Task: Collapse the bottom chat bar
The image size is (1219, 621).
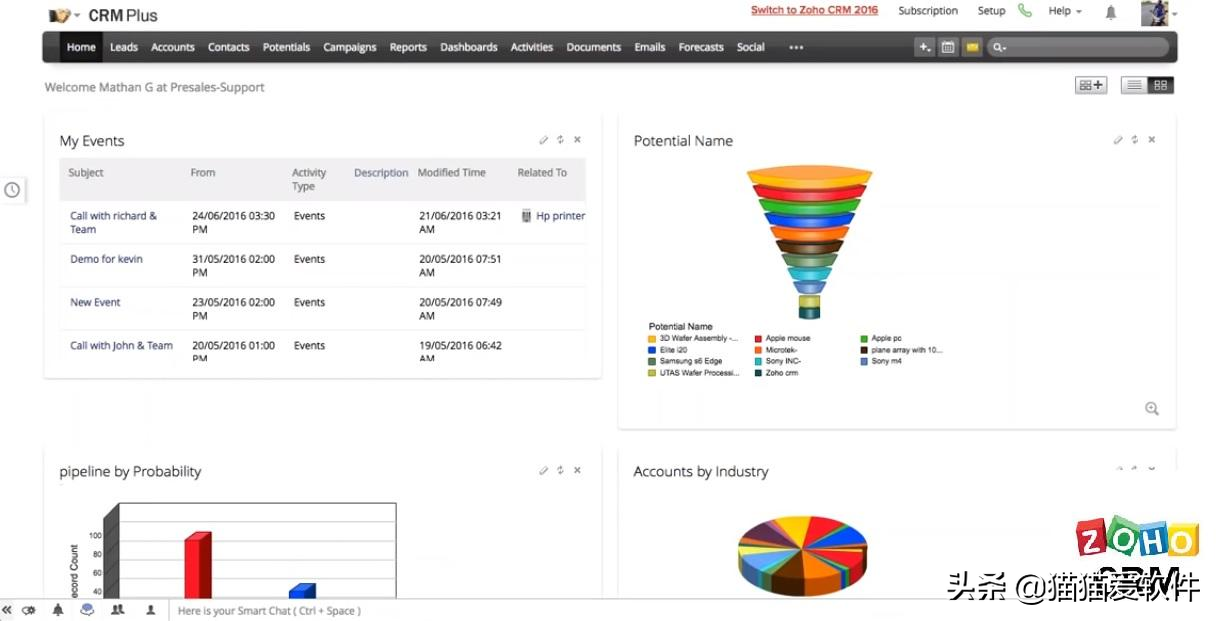Action: point(8,609)
